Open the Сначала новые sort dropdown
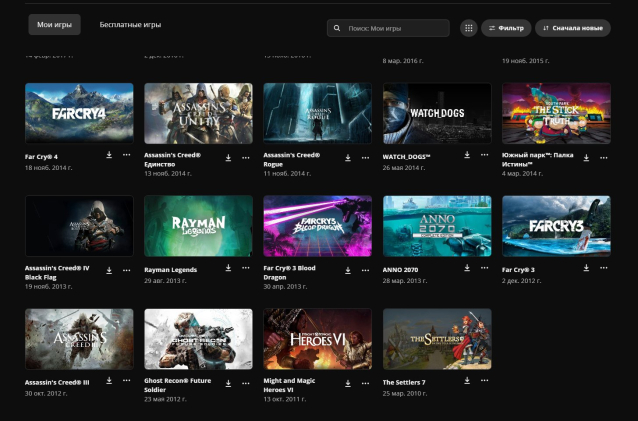 (x=573, y=28)
